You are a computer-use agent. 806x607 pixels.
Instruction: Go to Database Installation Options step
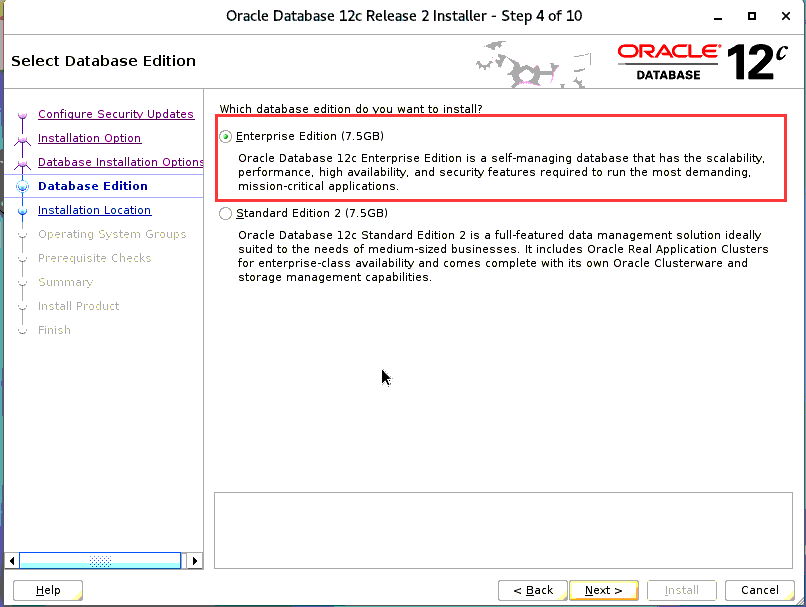point(120,162)
